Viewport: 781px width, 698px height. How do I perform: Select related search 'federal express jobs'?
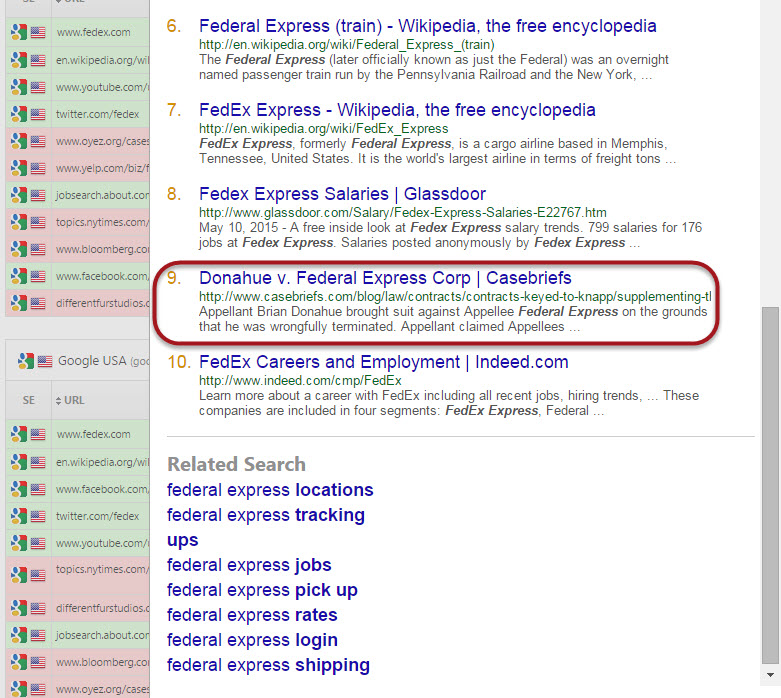click(249, 565)
